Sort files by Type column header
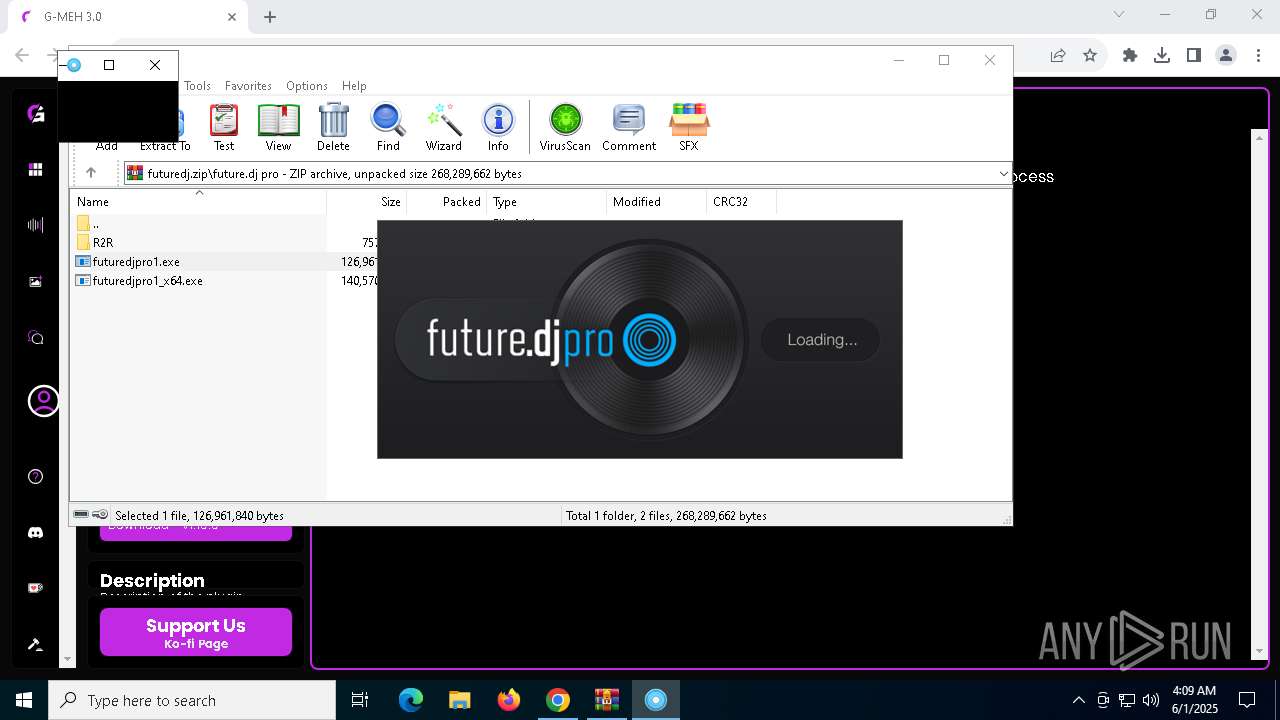1280x720 pixels. point(546,202)
